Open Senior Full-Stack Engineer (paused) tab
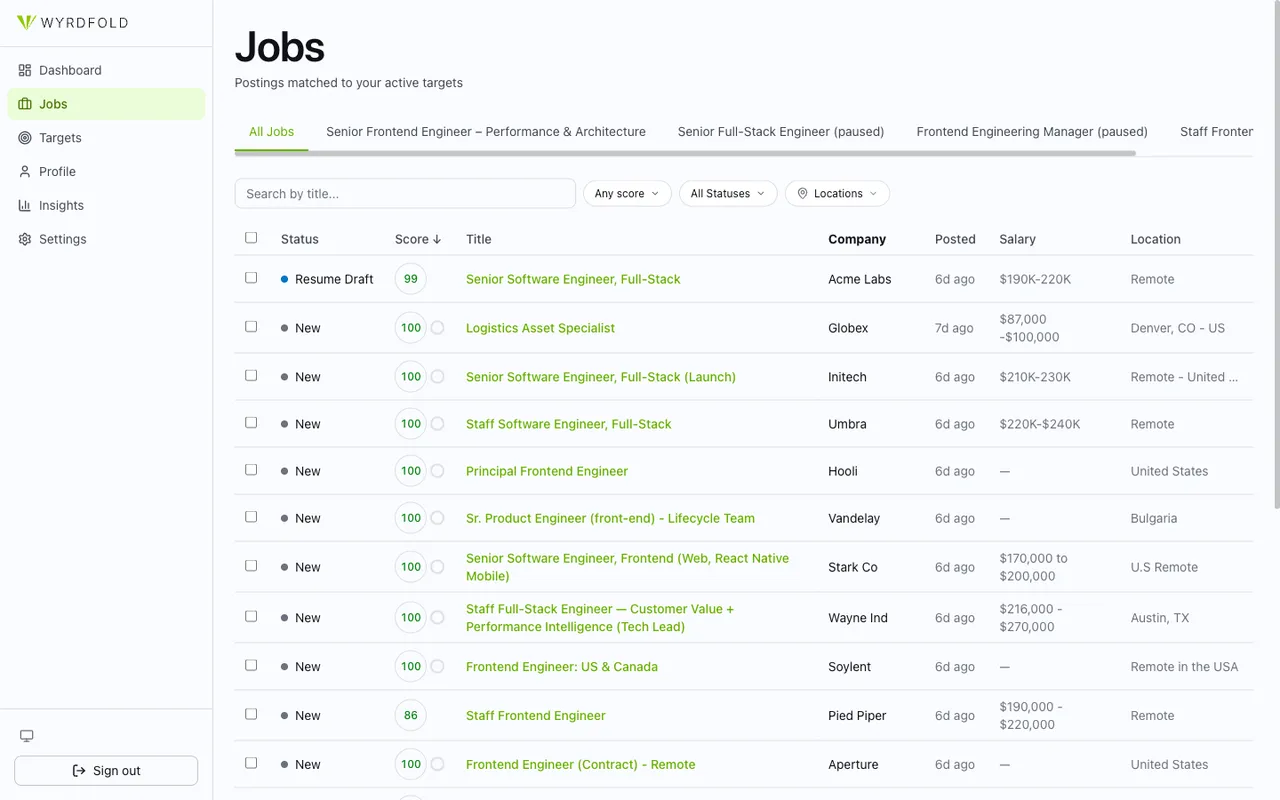This screenshot has height=800, width=1280. pyautogui.click(x=781, y=132)
